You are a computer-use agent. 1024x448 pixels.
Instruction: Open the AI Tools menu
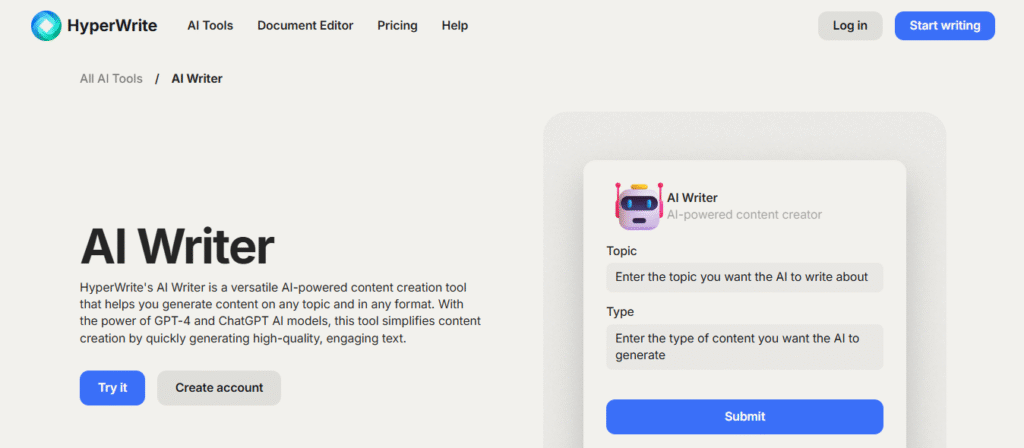coord(210,26)
